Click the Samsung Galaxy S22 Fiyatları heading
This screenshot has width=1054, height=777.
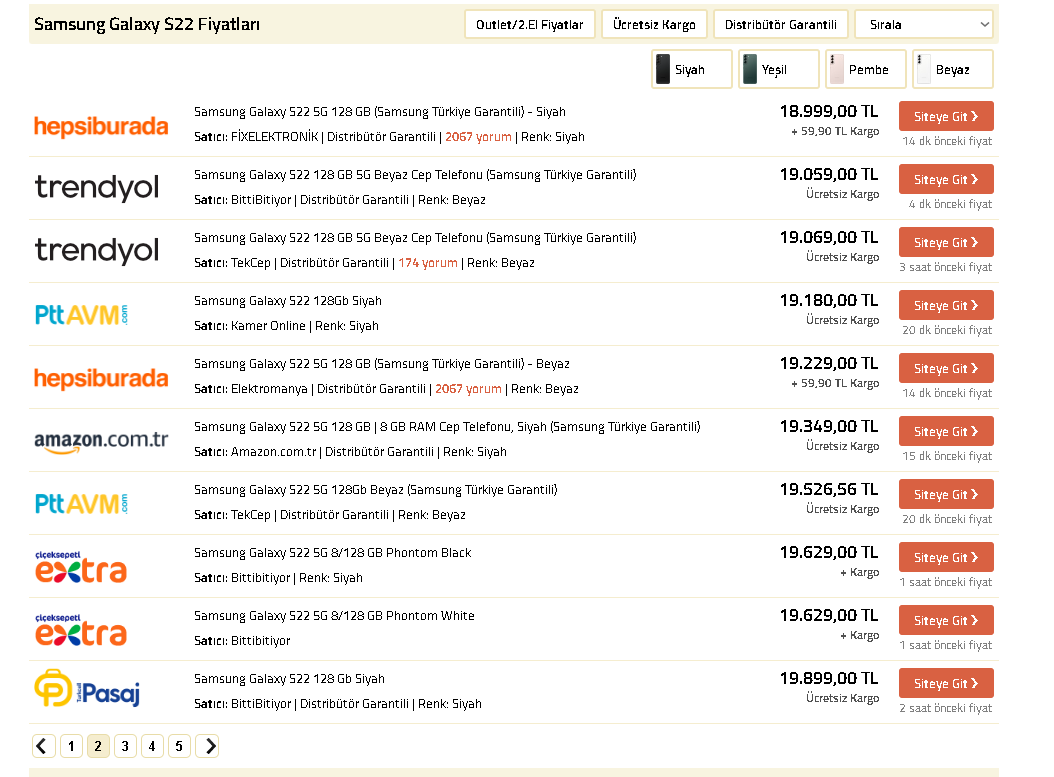tap(147, 24)
